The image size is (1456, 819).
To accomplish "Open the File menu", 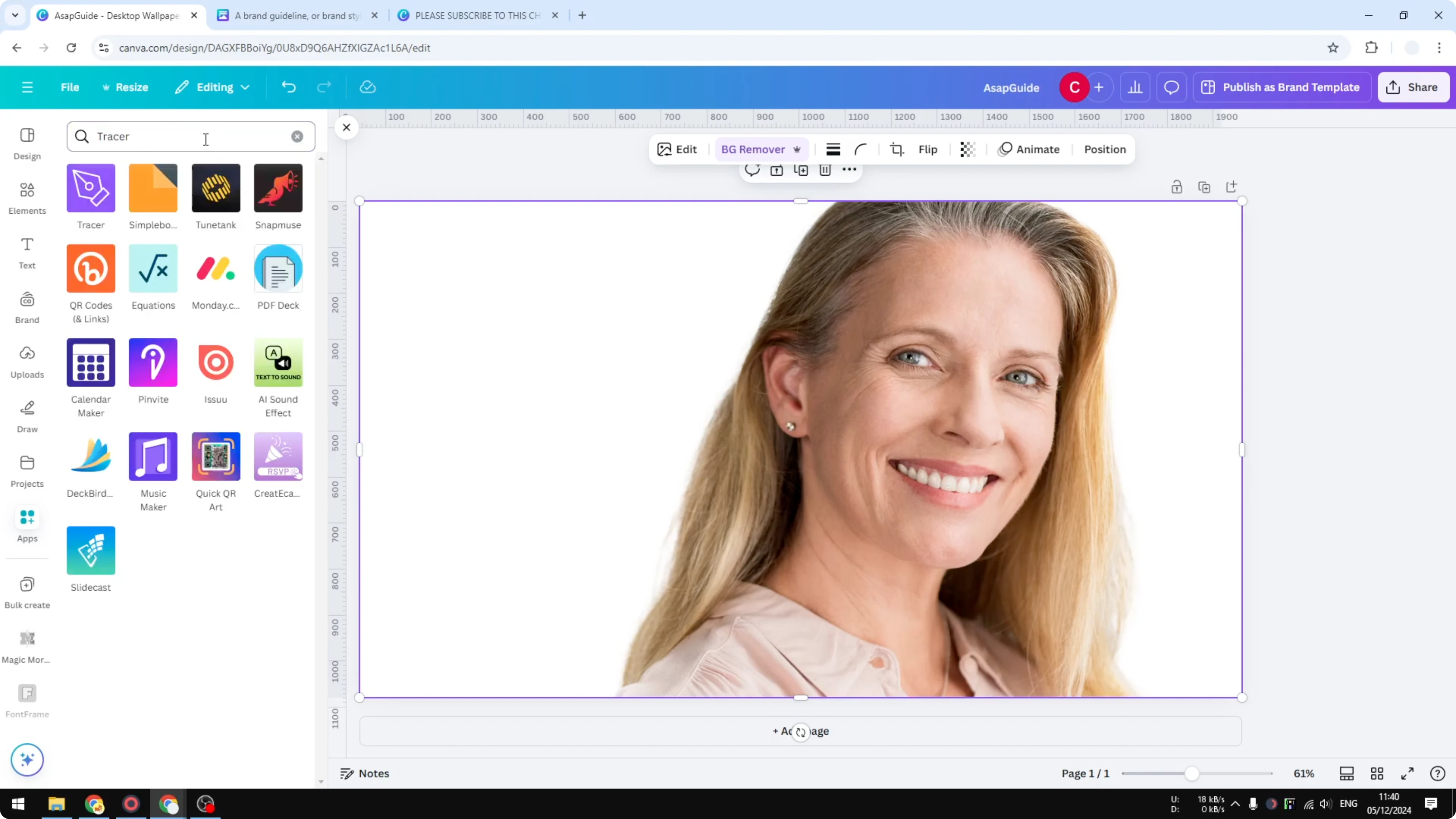I will (70, 87).
